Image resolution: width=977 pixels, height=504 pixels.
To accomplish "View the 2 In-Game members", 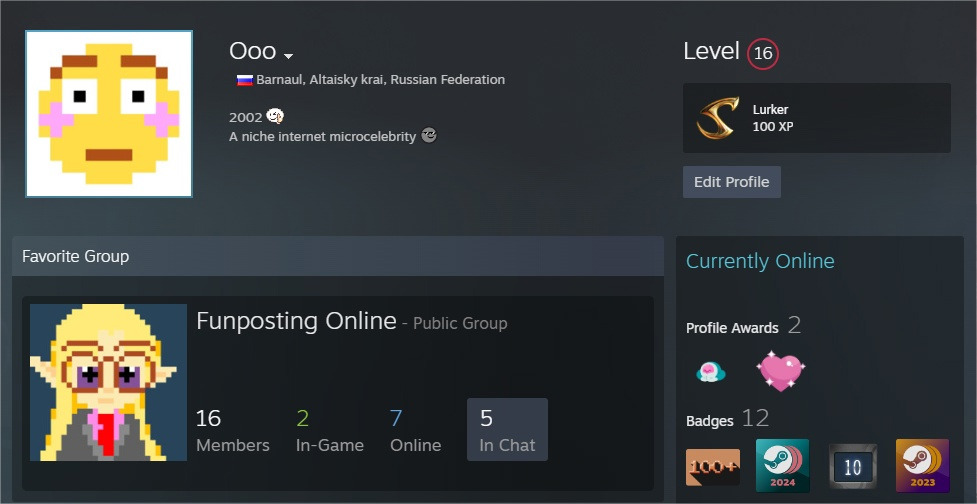I will pyautogui.click(x=330, y=430).
